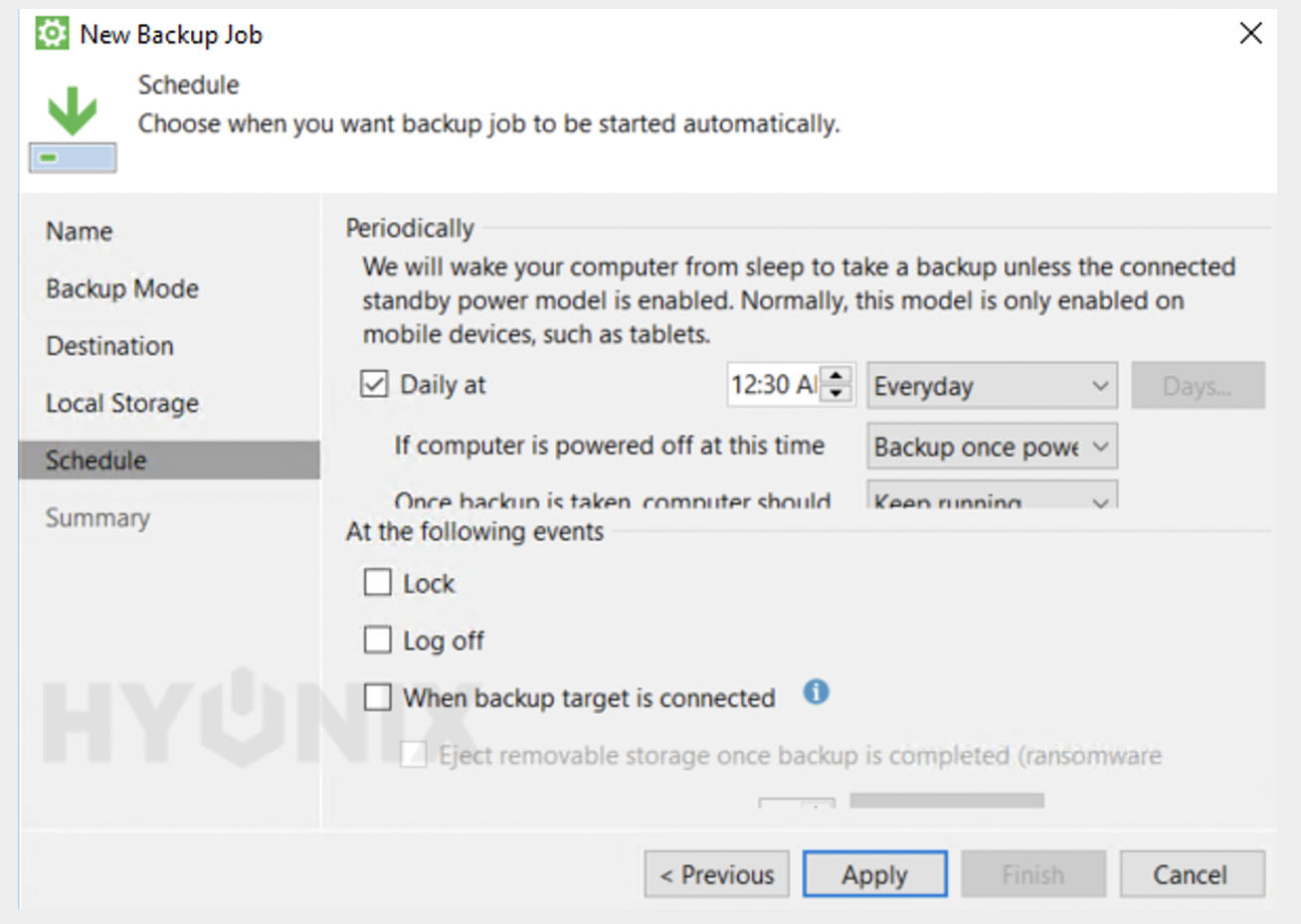Image resolution: width=1301 pixels, height=924 pixels.
Task: Switch to the Backup Mode step
Action: 121,288
